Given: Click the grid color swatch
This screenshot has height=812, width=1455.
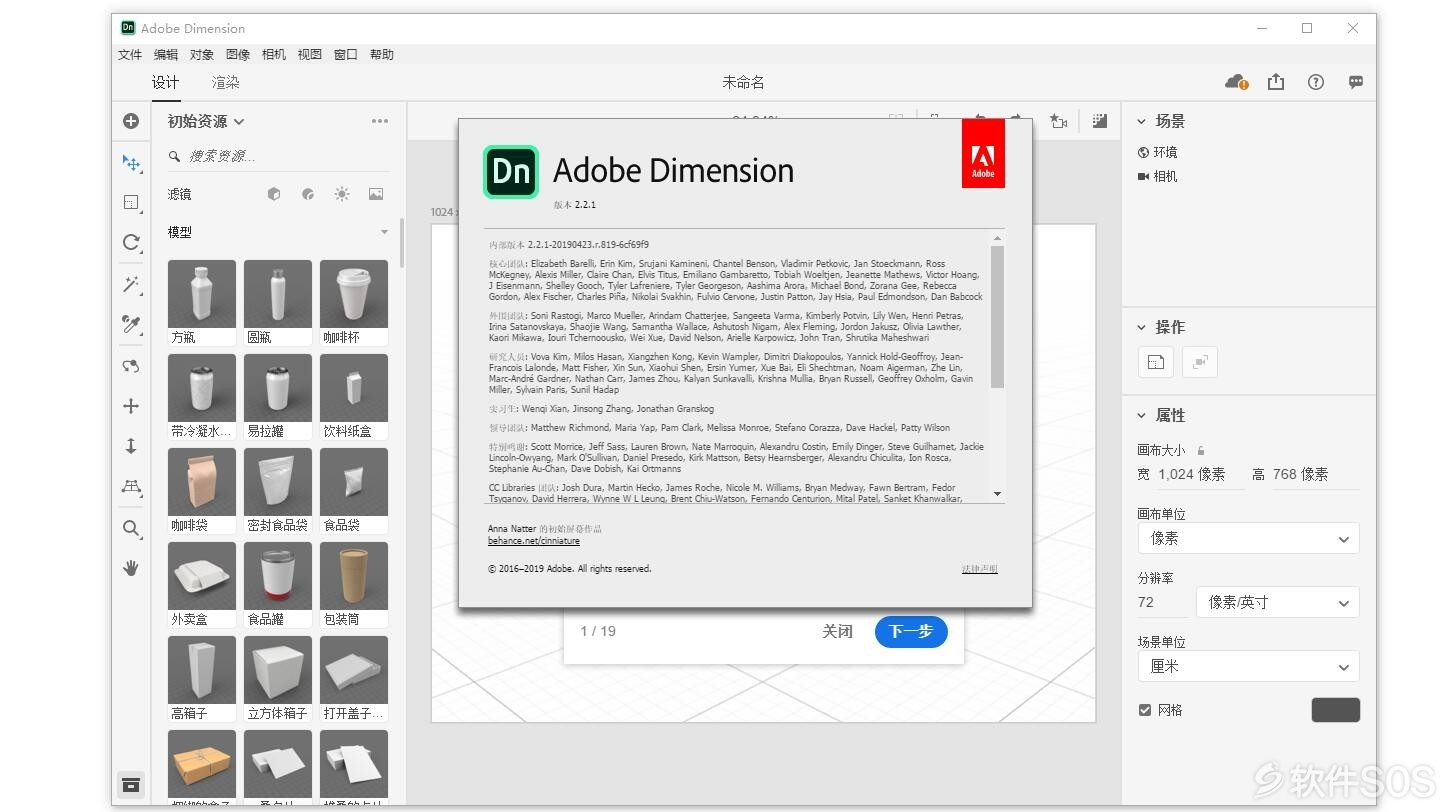Looking at the screenshot, I should [1335, 710].
